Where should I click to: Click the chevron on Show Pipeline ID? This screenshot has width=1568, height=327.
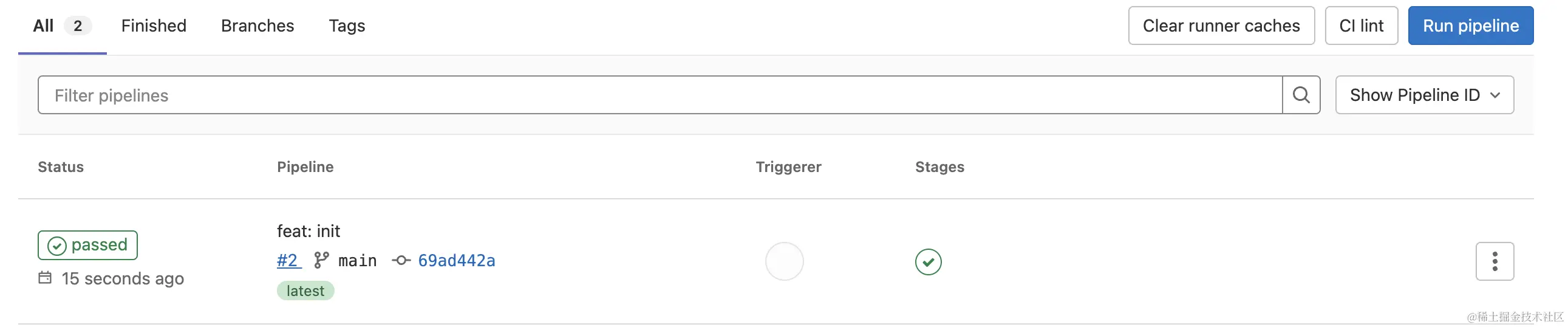pos(1495,95)
